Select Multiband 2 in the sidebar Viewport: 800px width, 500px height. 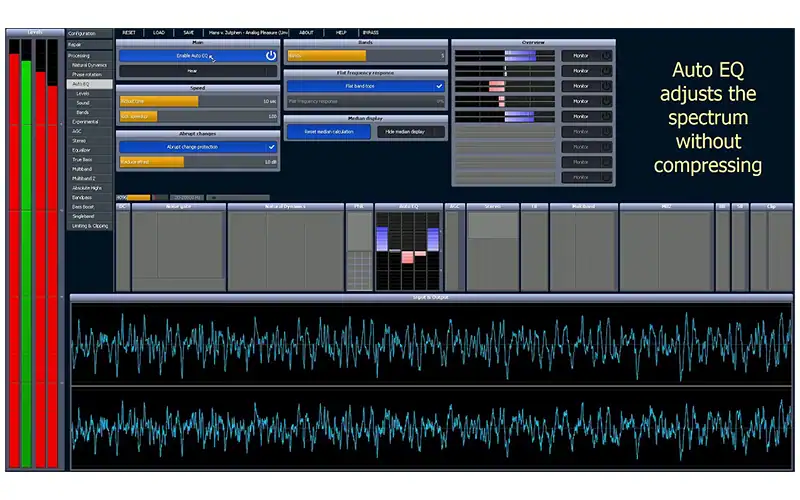coord(83,177)
